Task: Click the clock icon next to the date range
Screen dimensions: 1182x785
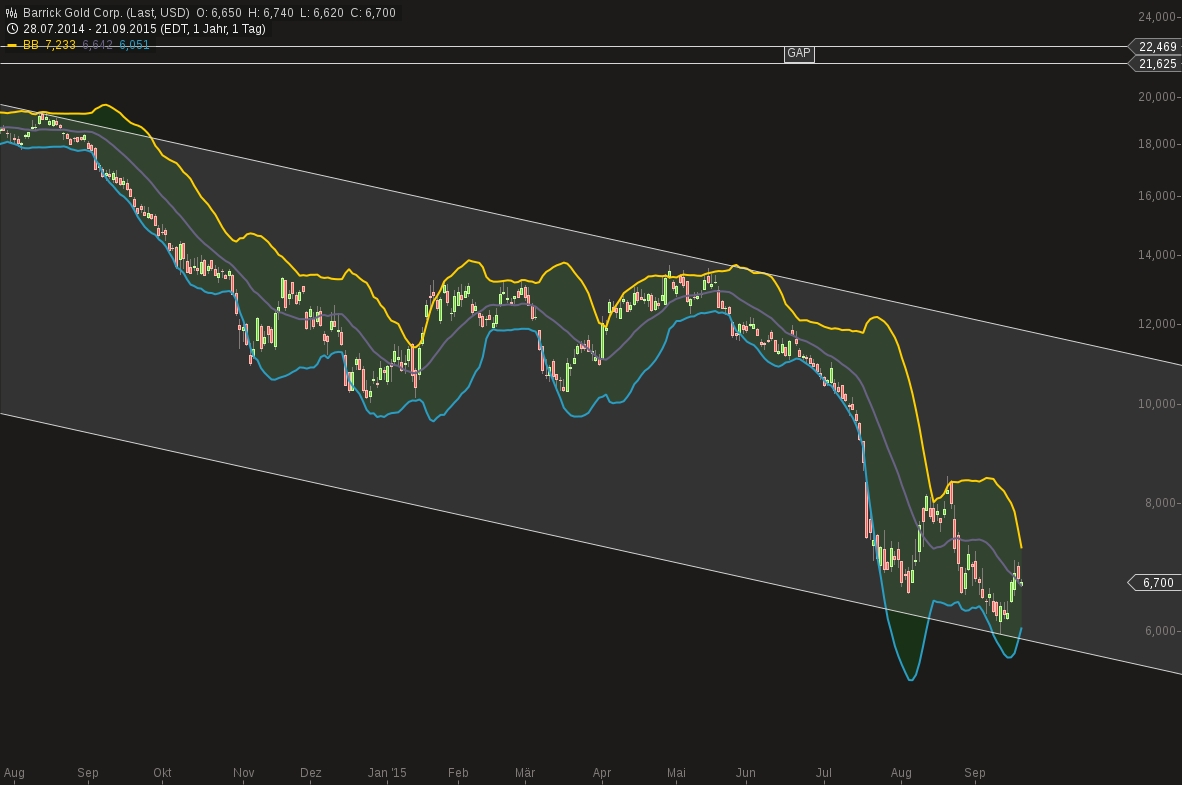Action: (11, 28)
